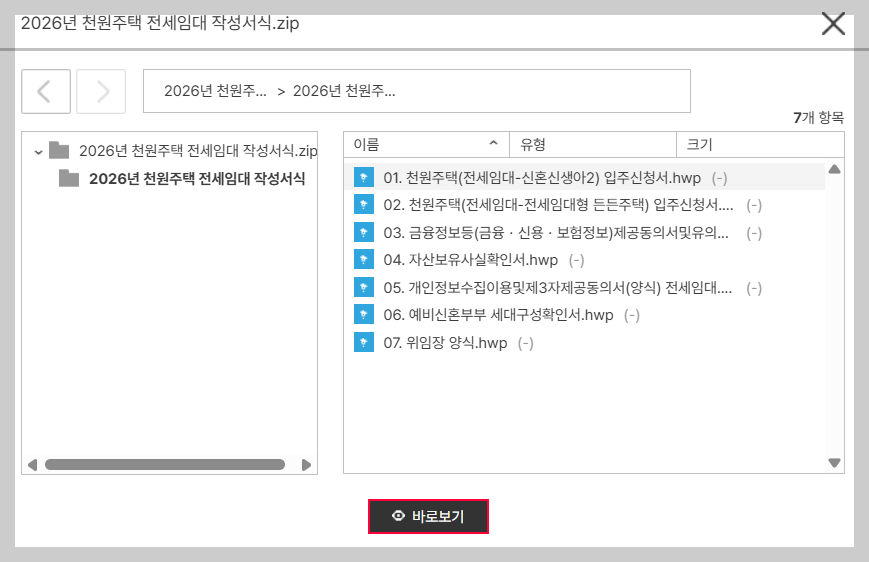Click the tree panel scroll-right arrow
The image size is (869, 562).
[306, 464]
